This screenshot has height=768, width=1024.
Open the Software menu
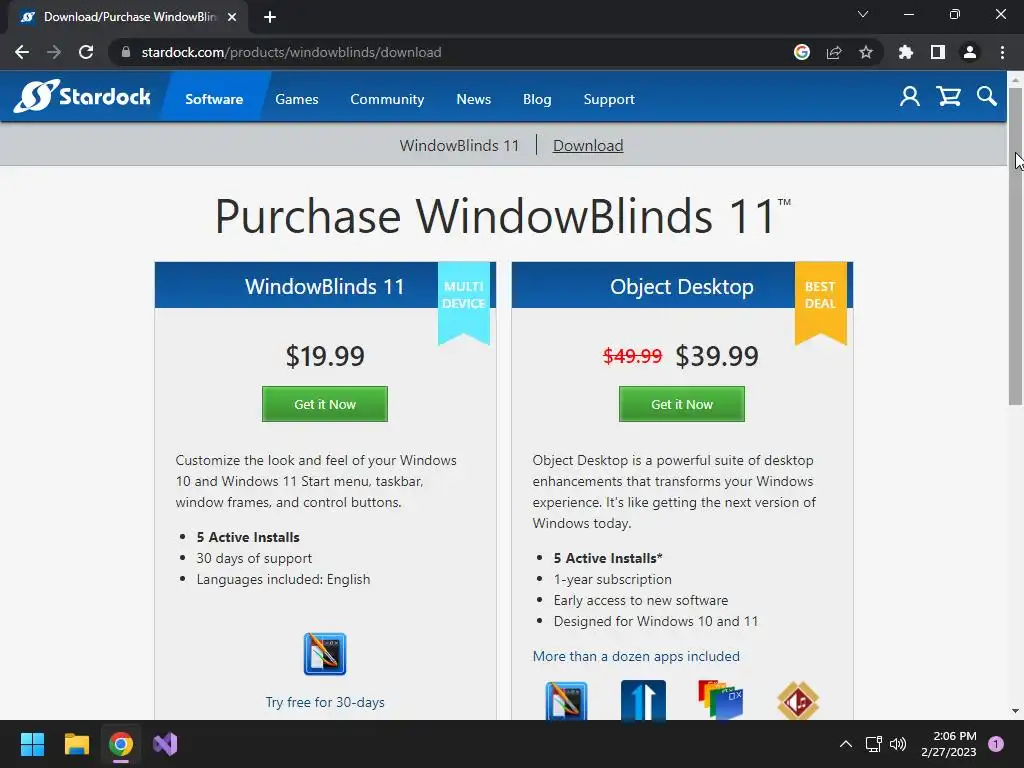(214, 99)
